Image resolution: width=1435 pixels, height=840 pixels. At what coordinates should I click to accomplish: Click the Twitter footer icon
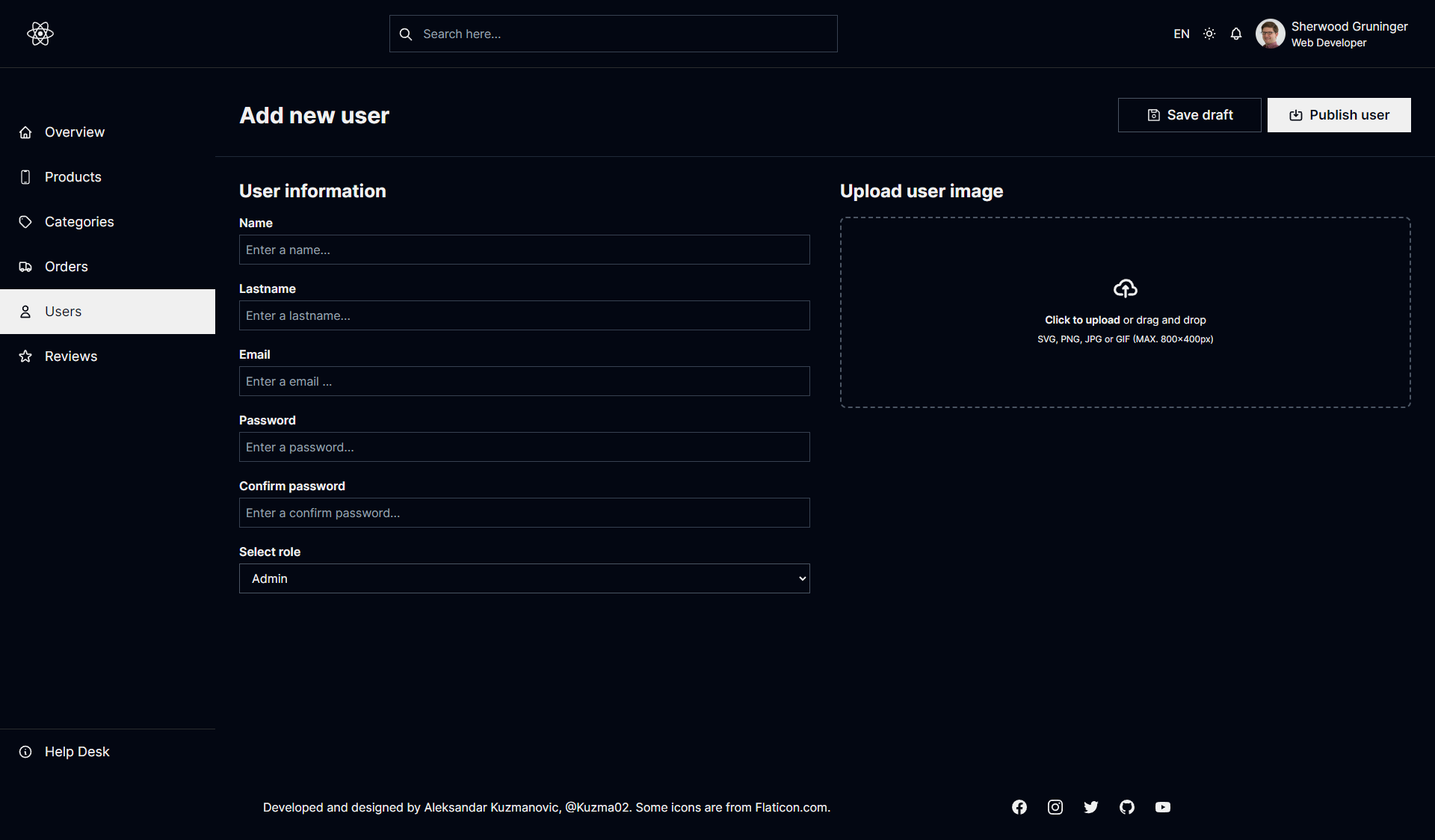pyautogui.click(x=1091, y=807)
